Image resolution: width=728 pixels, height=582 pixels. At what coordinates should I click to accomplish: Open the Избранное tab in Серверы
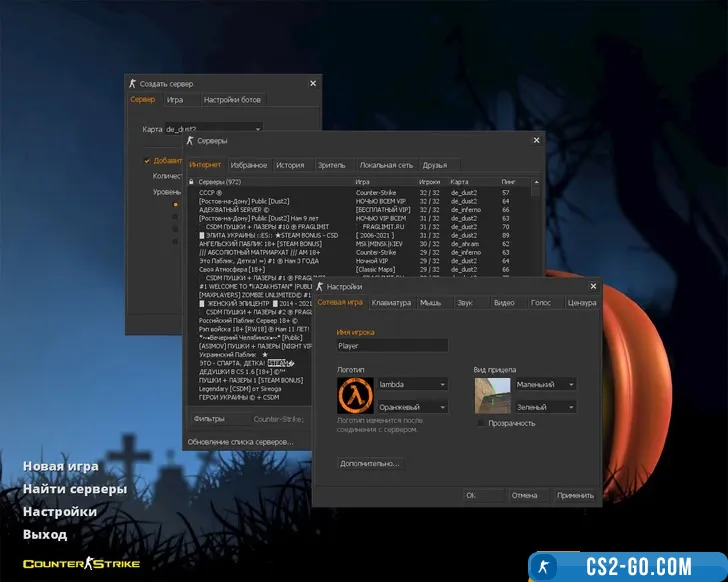[x=249, y=165]
